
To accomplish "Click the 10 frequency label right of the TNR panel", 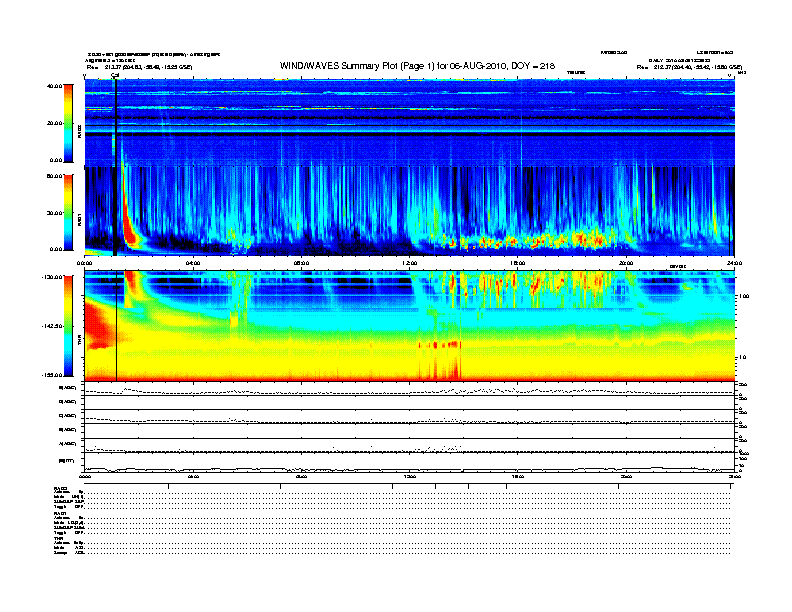I will pyautogui.click(x=742, y=357).
